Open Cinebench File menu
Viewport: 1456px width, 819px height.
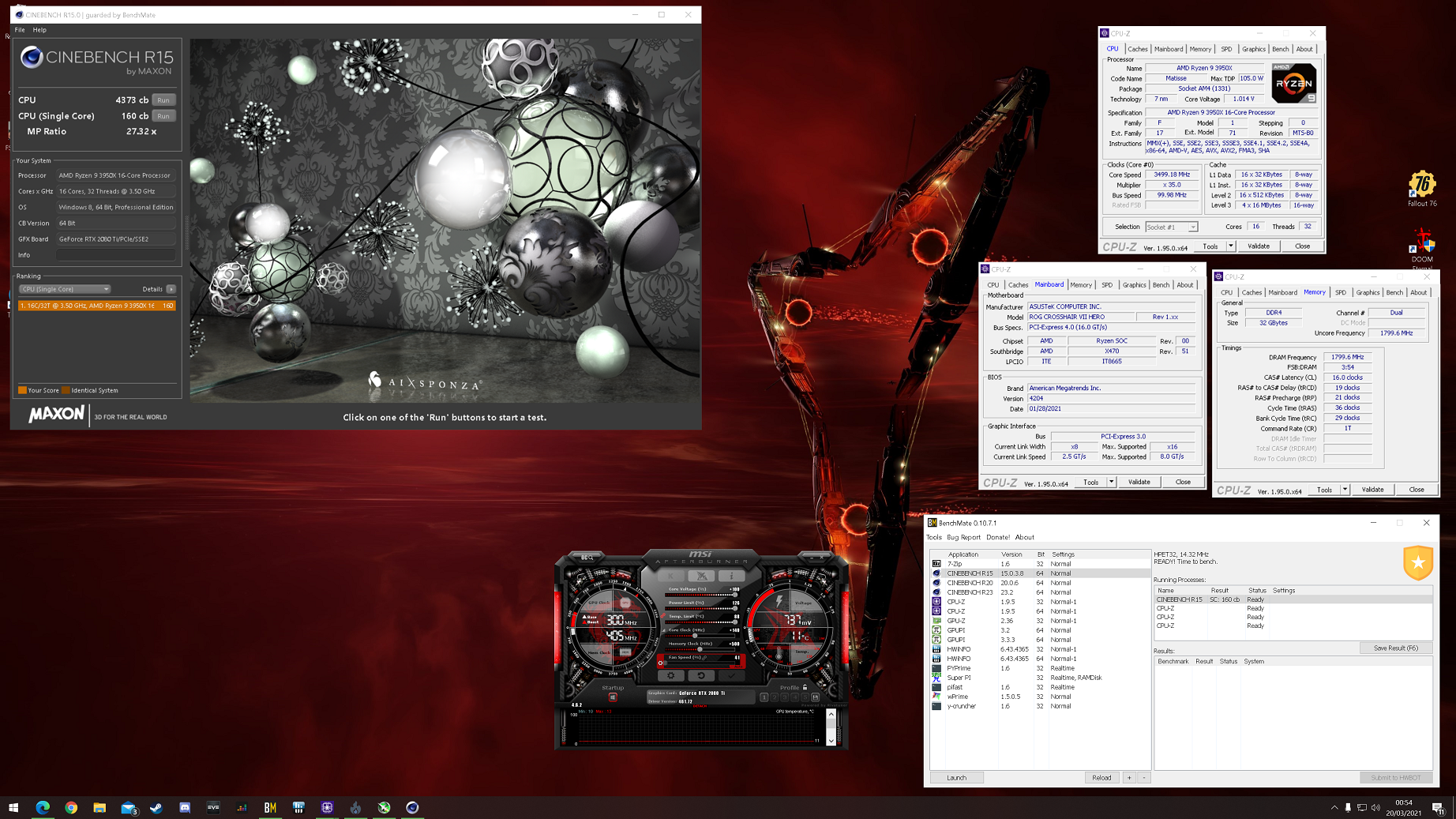[20, 29]
